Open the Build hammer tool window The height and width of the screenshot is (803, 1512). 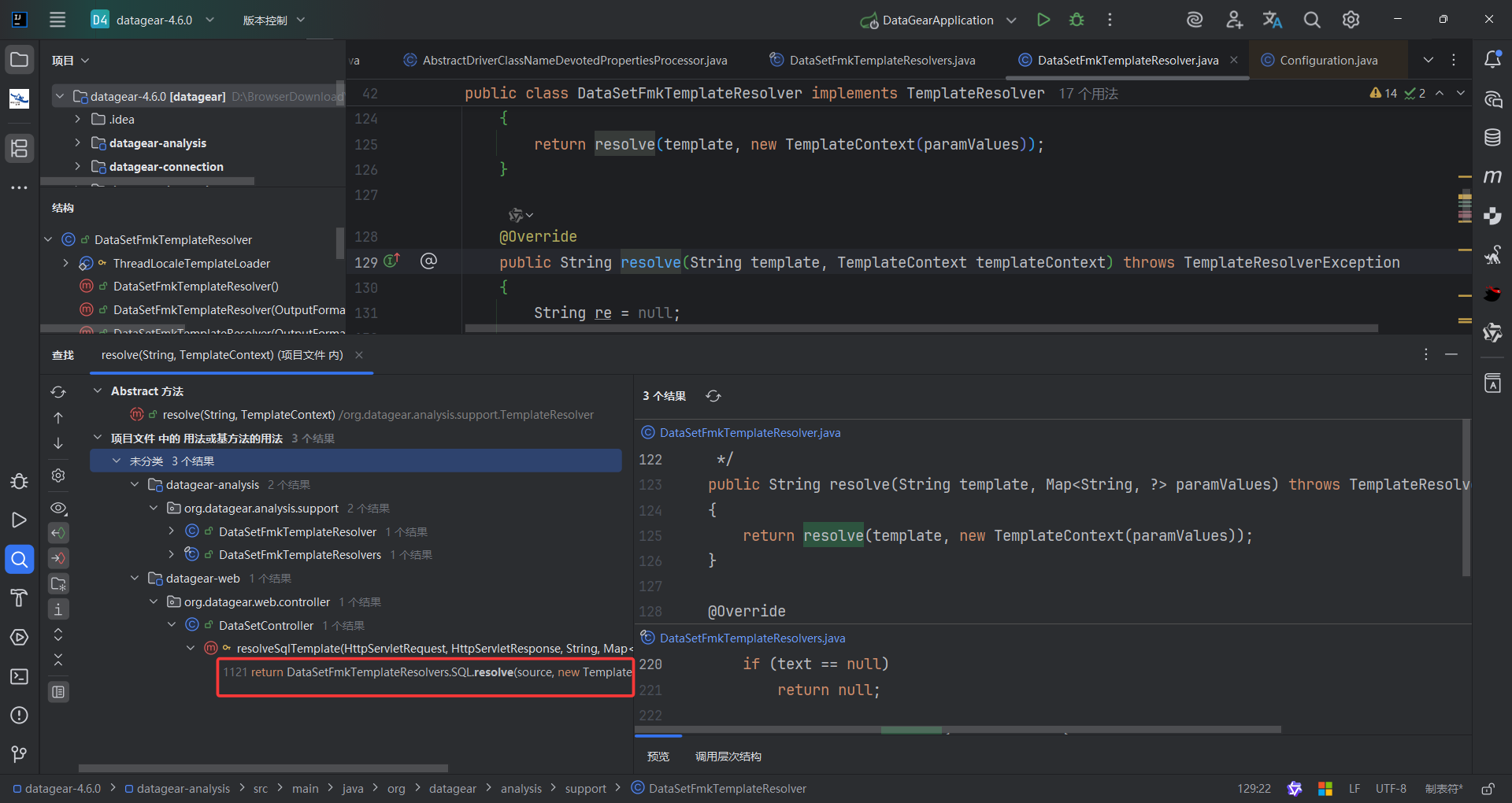click(x=19, y=598)
